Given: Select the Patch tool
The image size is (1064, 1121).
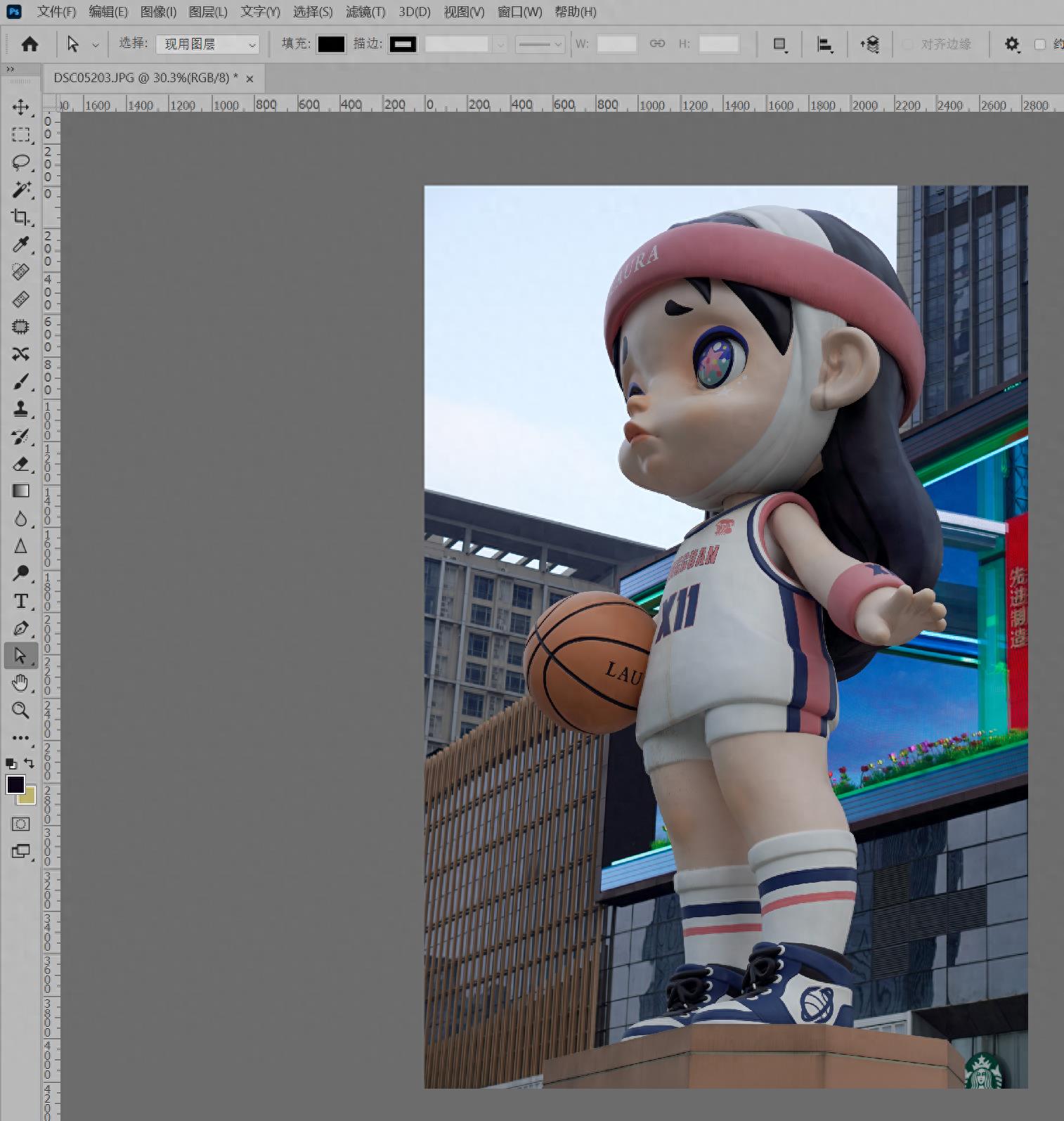Looking at the screenshot, I should click(20, 326).
